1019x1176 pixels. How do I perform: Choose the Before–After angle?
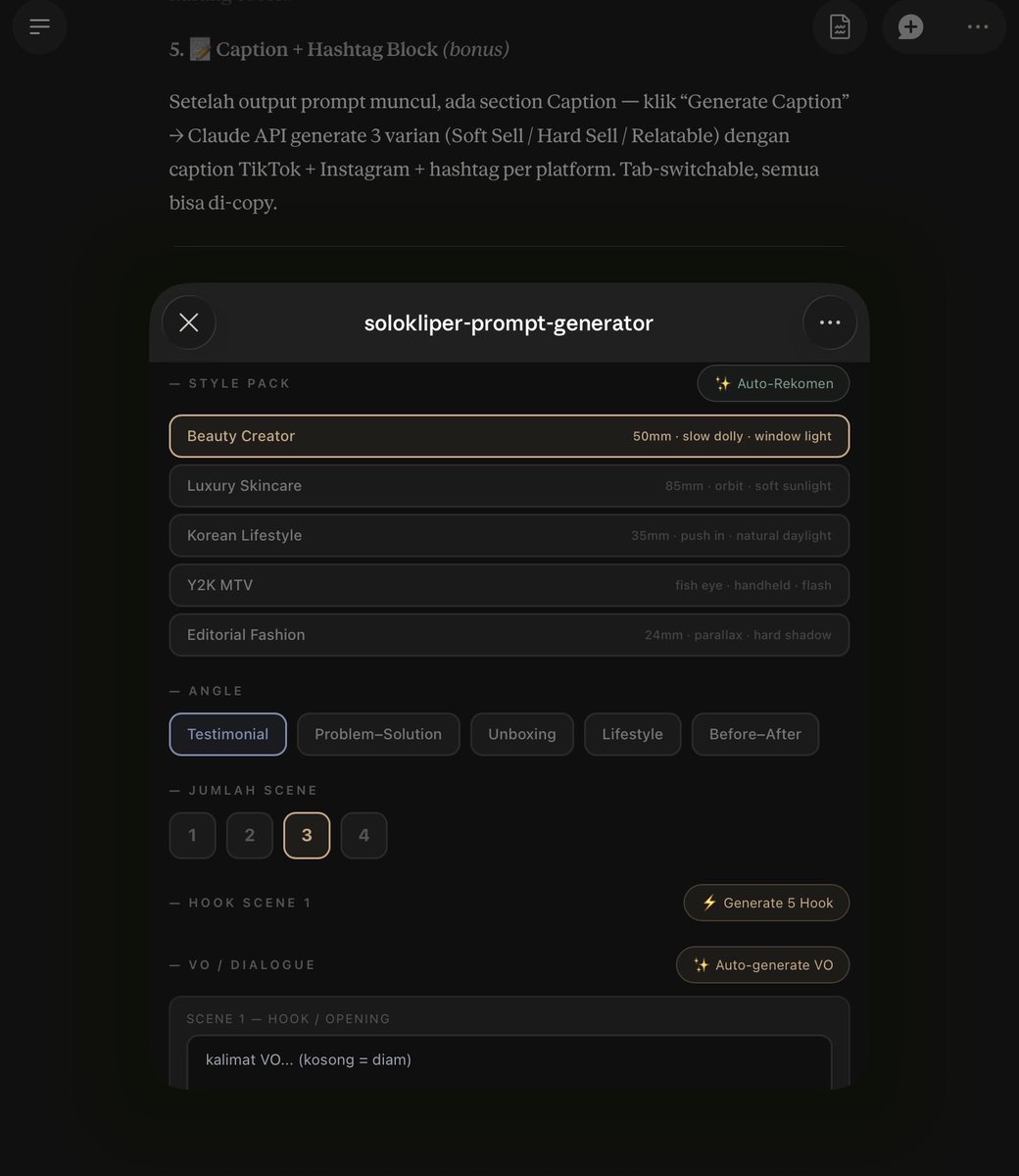point(755,734)
